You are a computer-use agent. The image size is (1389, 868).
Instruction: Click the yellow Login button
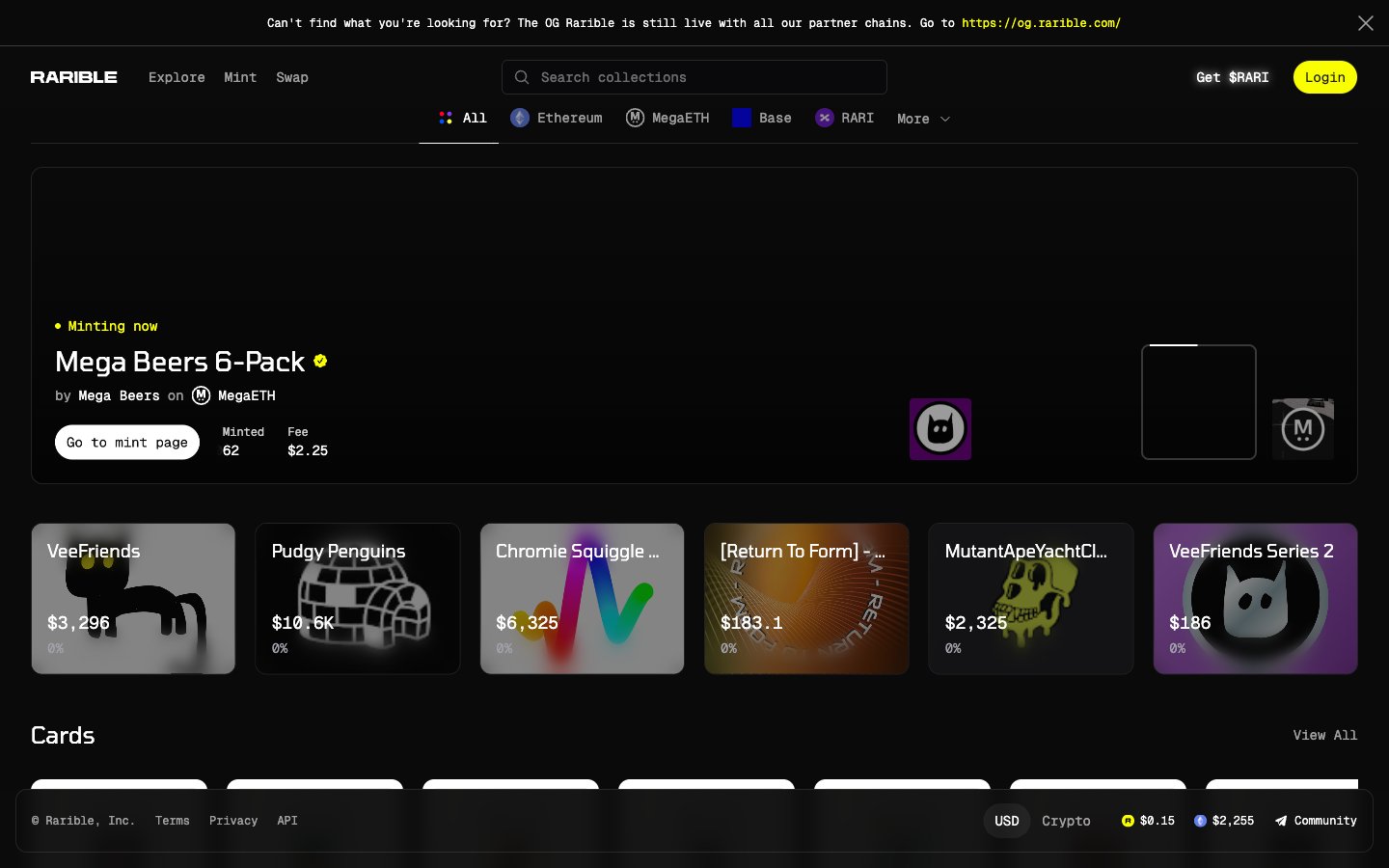pos(1324,77)
